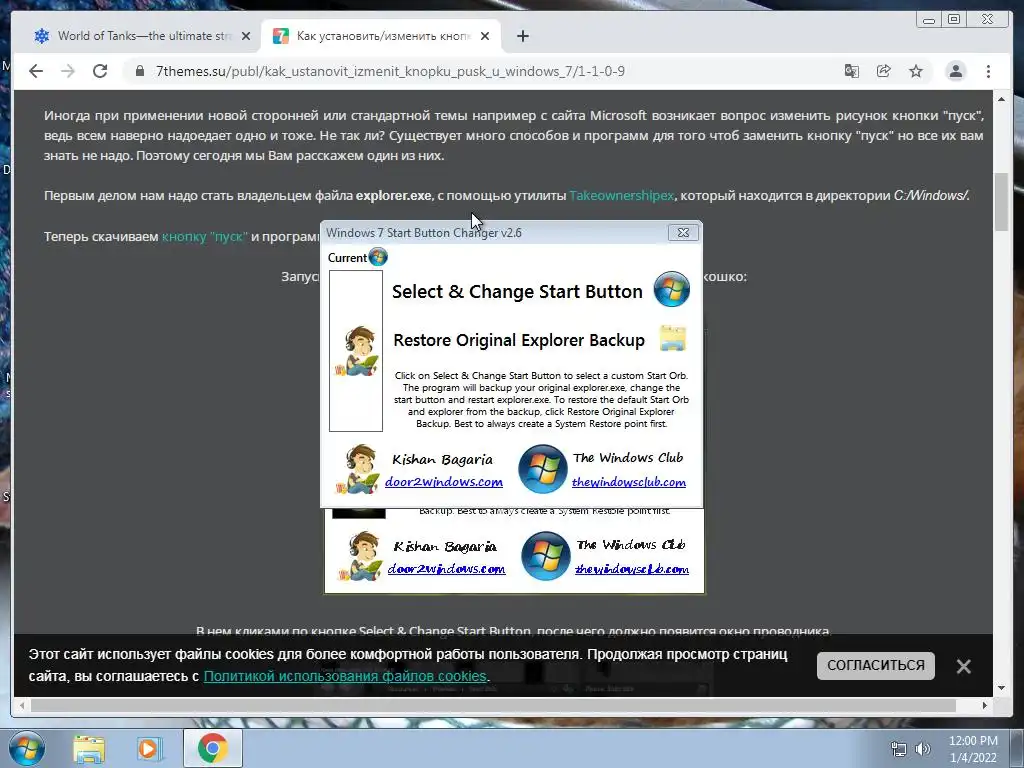Viewport: 1024px width, 768px height.
Task: Open the translate page icon in address bar
Action: (852, 71)
